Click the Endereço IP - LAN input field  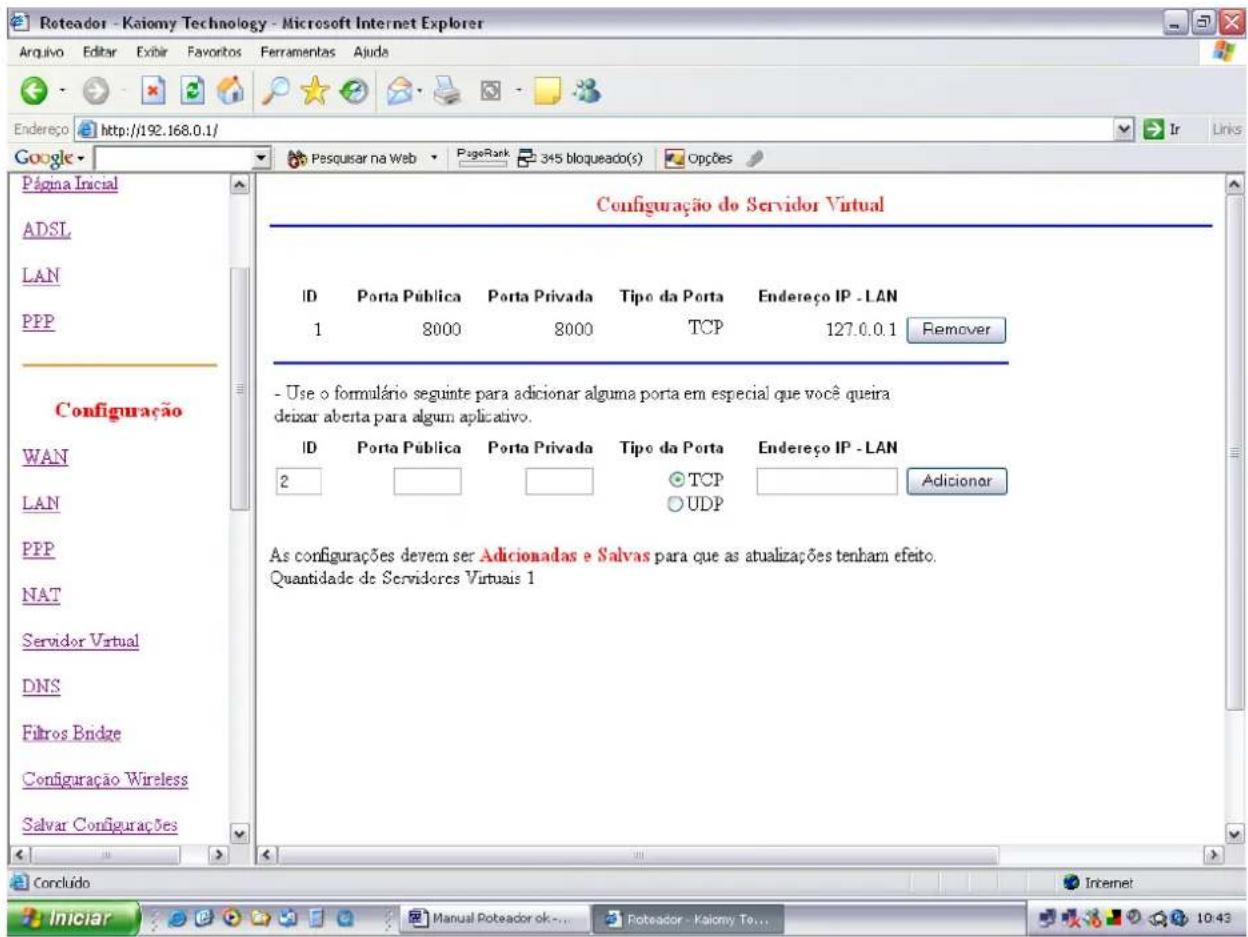pyautogui.click(x=827, y=481)
